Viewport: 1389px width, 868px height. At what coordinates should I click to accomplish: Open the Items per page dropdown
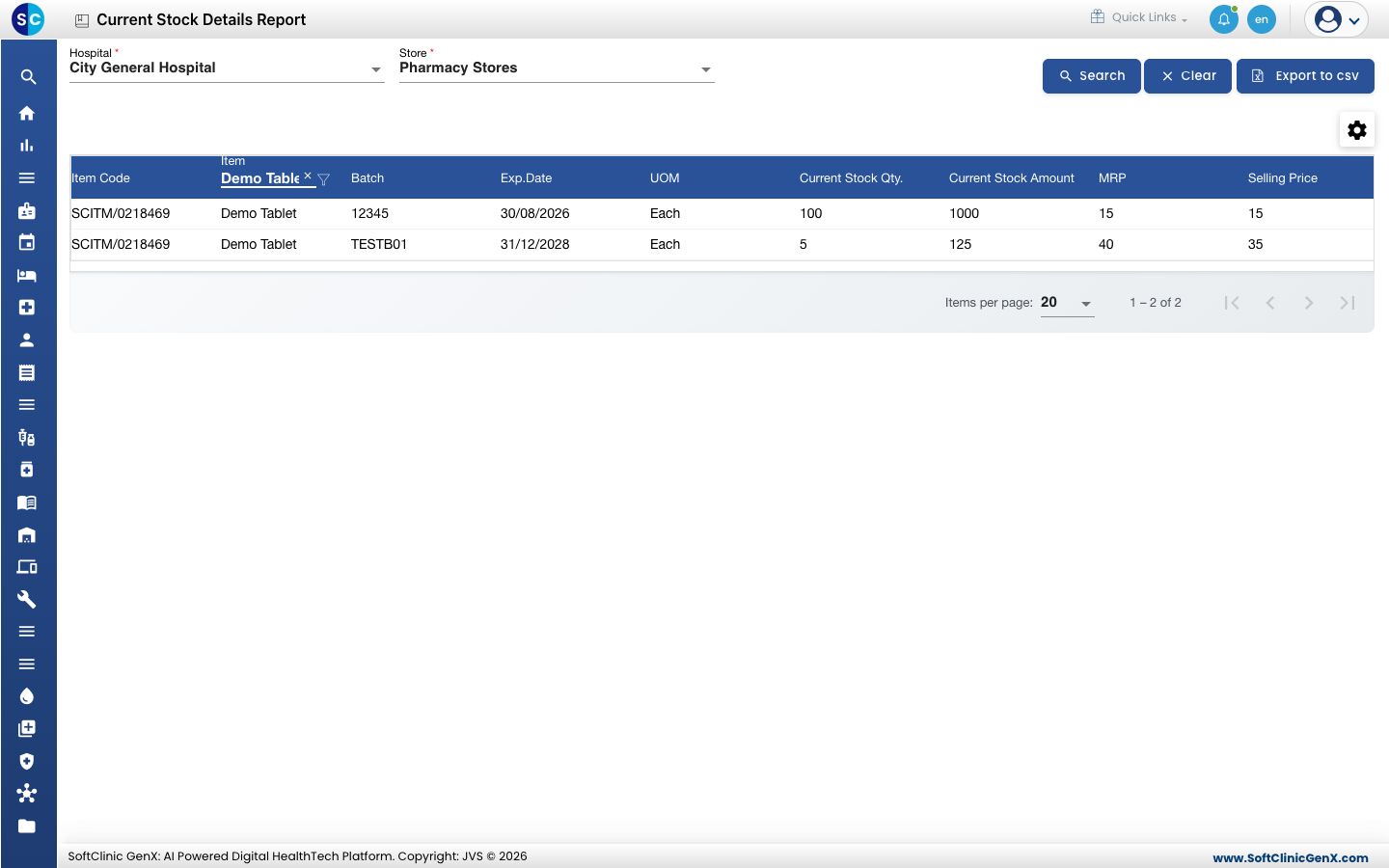tap(1067, 303)
